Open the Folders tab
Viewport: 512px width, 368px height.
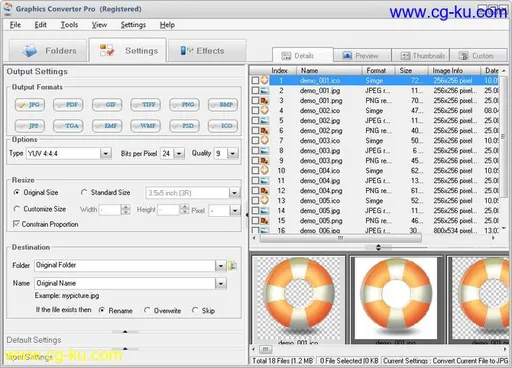point(48,51)
